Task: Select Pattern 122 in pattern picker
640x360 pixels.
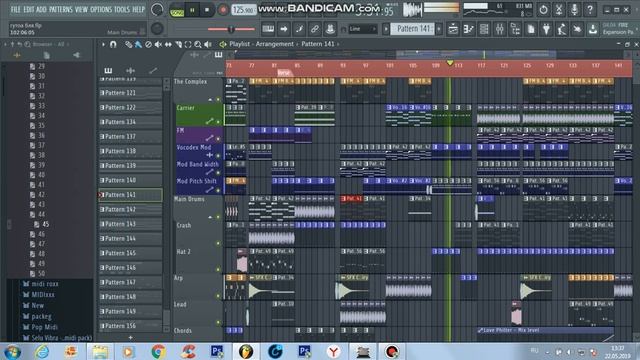Action: (130, 107)
